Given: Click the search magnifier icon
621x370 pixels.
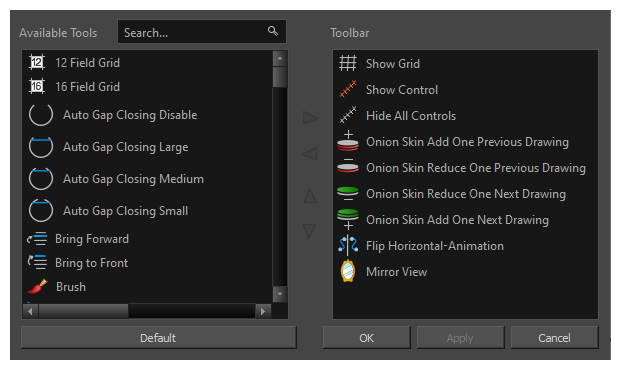Looking at the screenshot, I should tap(272, 31).
